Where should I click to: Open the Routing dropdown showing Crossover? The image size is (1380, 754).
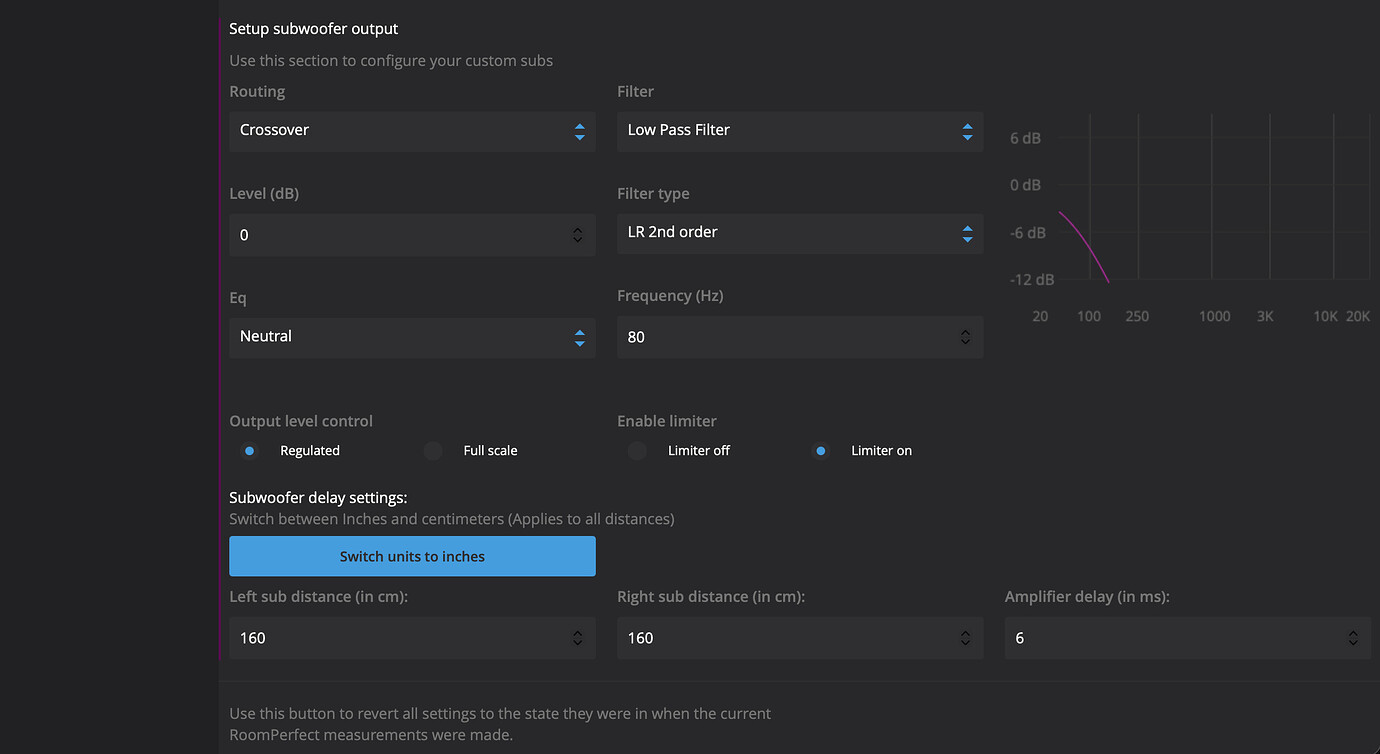(x=411, y=131)
